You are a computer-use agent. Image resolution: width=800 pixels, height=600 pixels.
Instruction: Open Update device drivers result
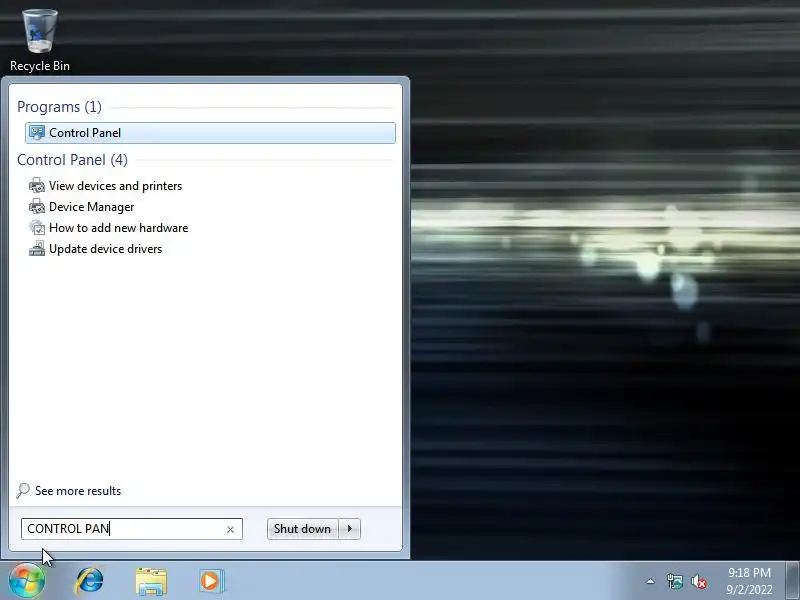pyautogui.click(x=105, y=248)
